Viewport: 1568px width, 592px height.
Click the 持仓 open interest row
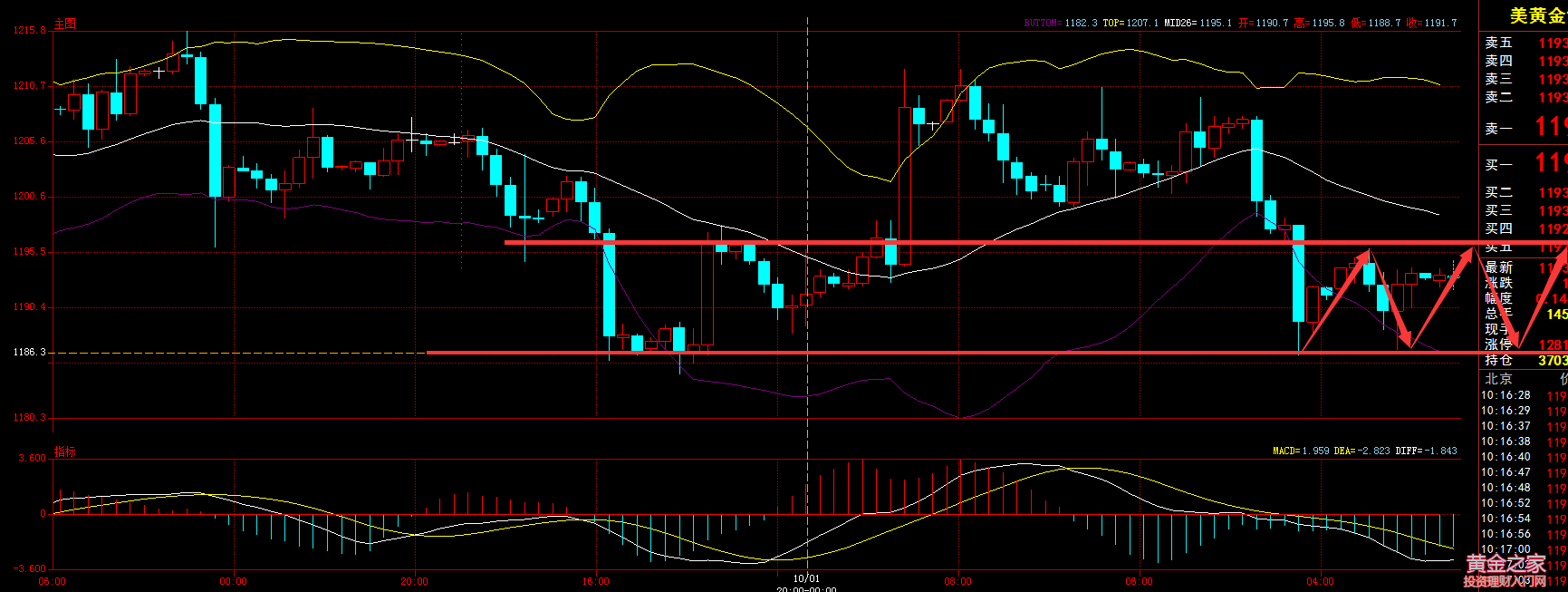[1499, 360]
